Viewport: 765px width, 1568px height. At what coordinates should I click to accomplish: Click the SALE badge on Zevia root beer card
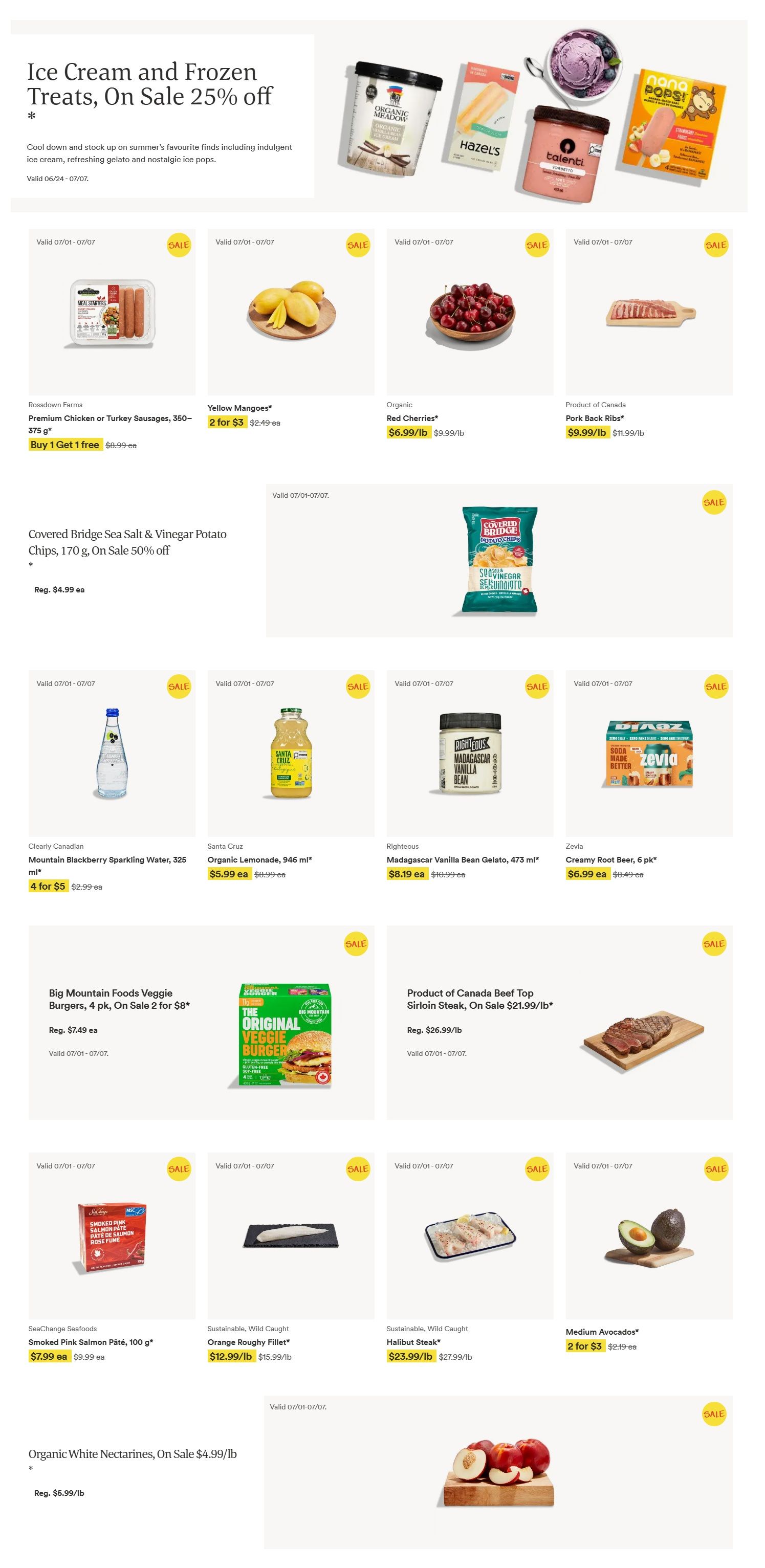click(x=716, y=686)
